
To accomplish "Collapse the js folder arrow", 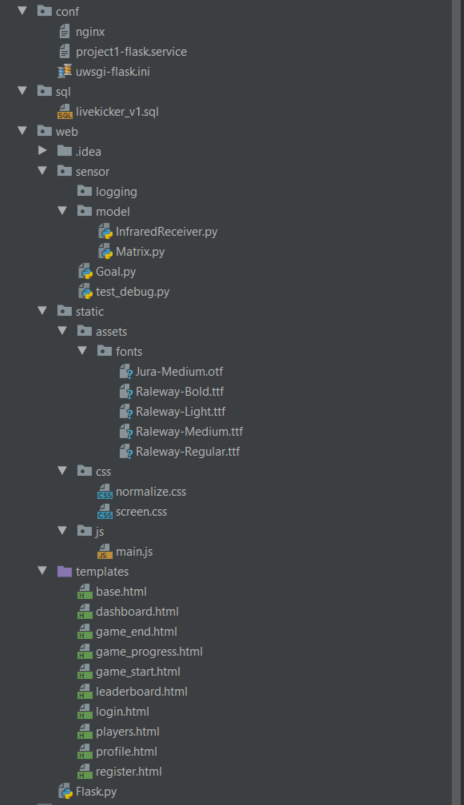I will (x=63, y=531).
